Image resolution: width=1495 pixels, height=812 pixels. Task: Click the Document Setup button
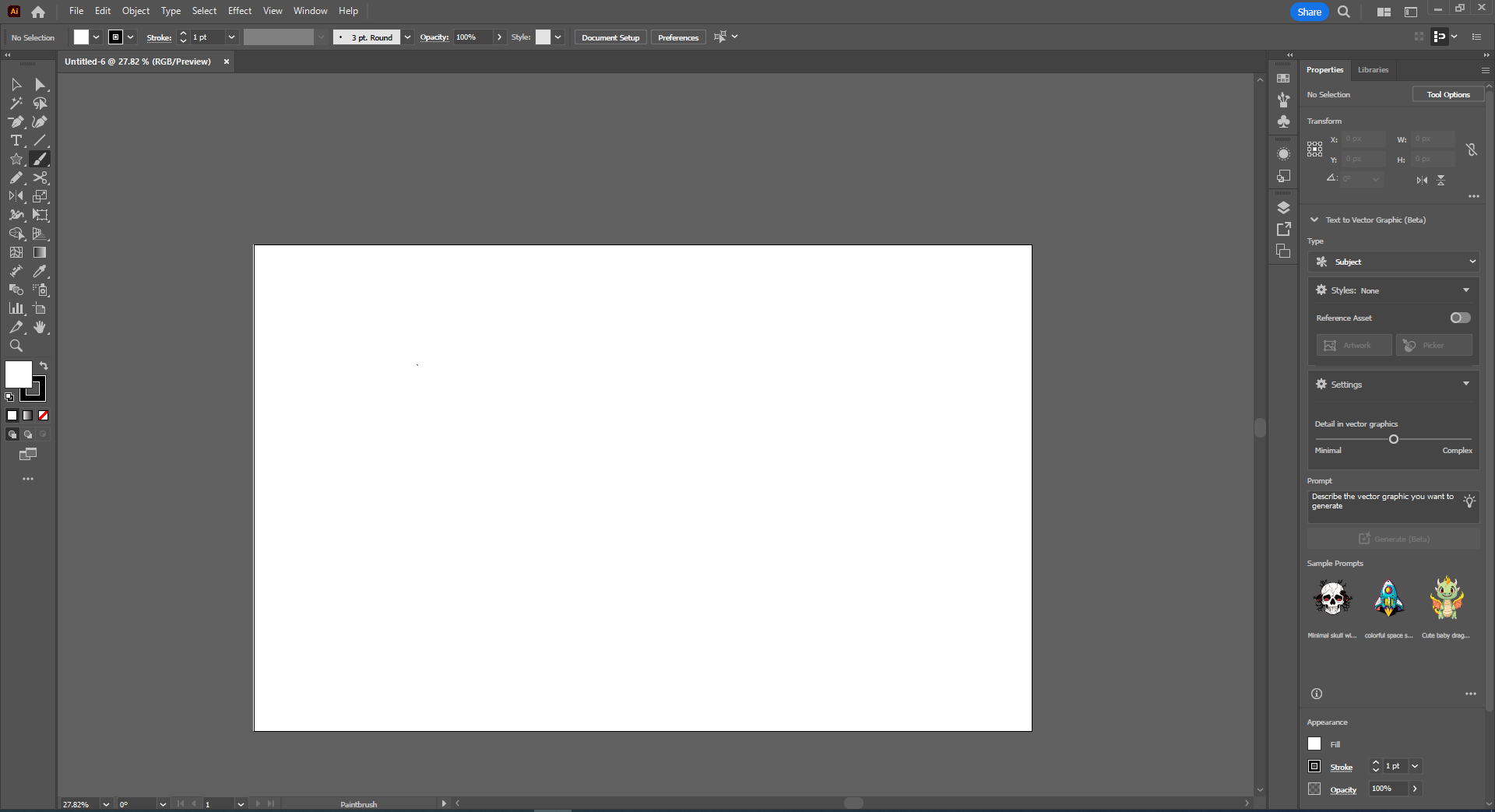(610, 37)
